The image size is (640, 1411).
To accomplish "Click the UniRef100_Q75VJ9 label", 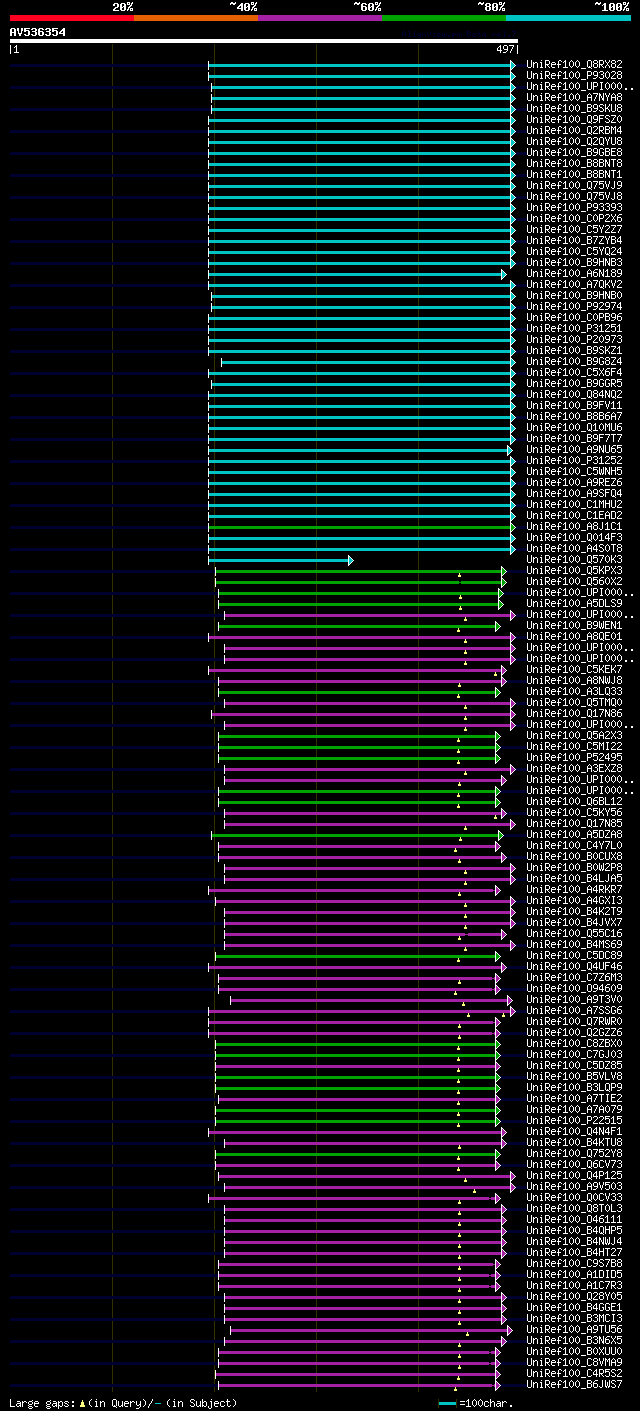I will click(574, 186).
